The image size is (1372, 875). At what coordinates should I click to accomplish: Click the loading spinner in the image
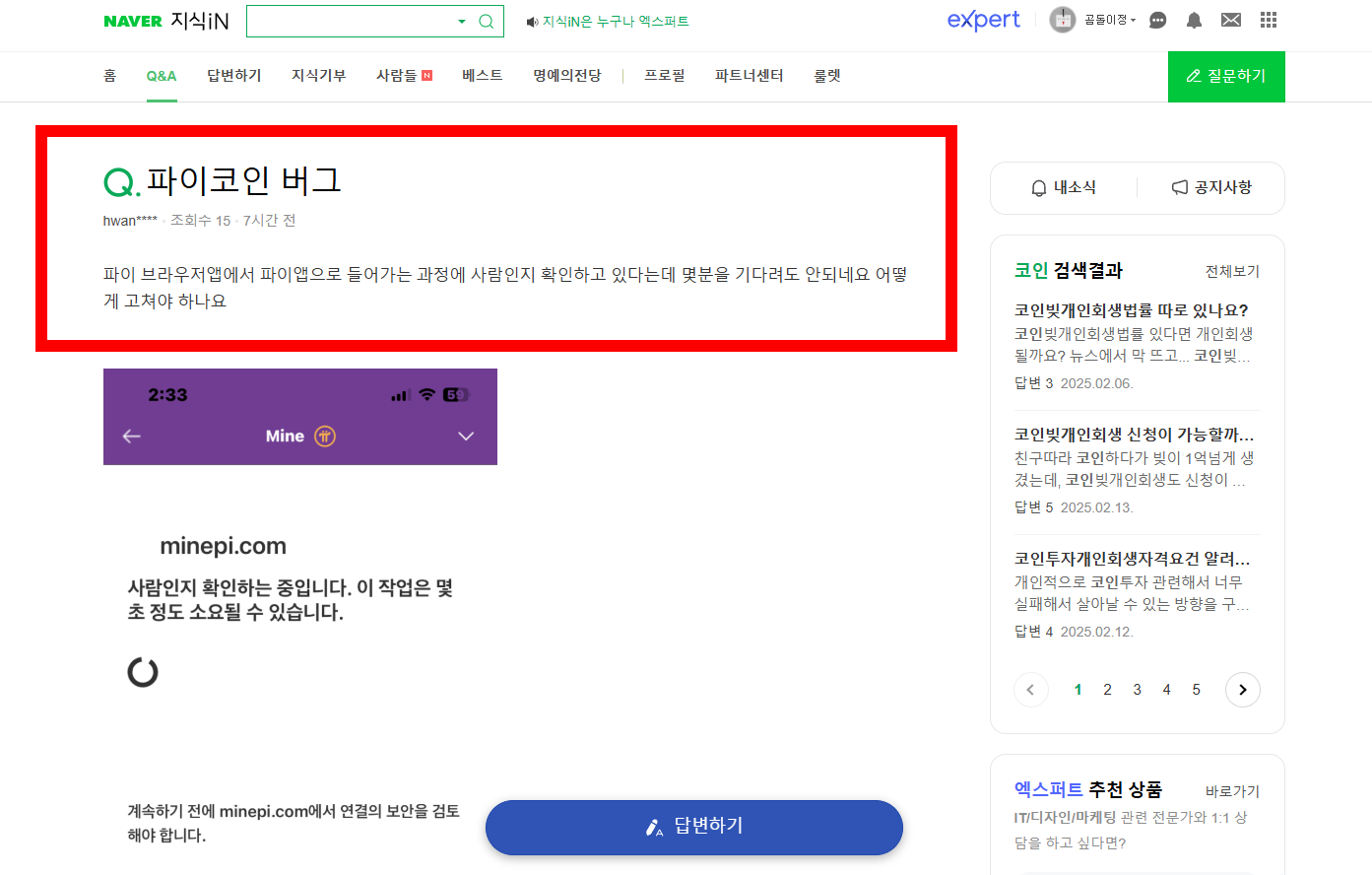click(x=143, y=672)
